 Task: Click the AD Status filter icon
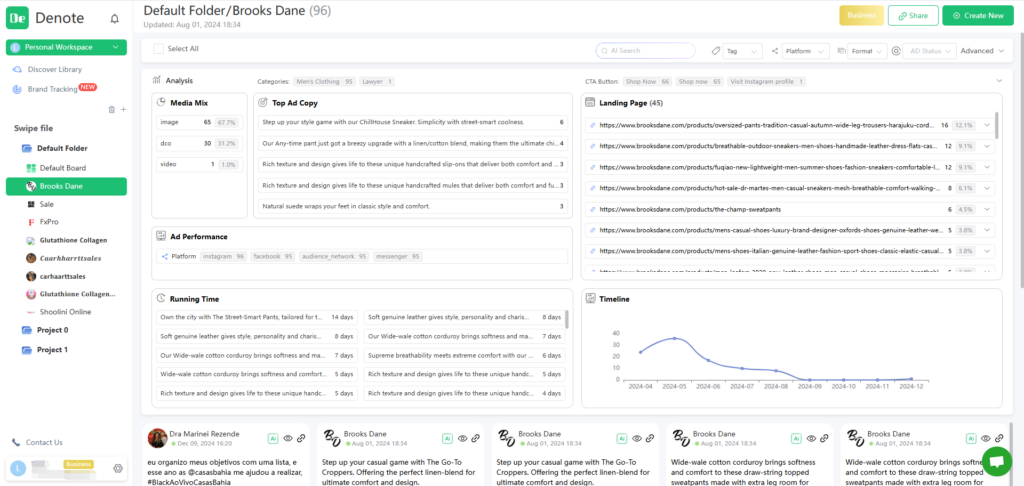click(x=896, y=50)
